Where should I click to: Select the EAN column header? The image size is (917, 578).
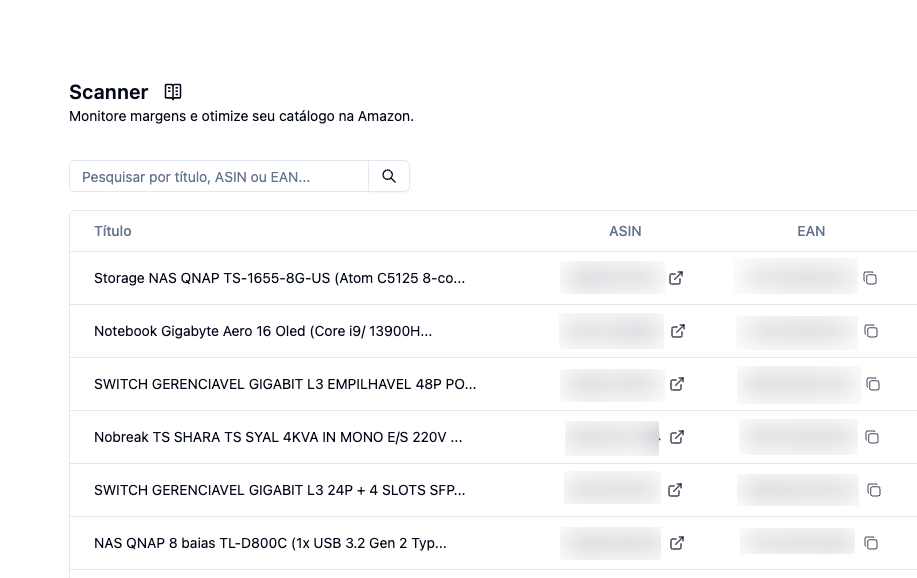(x=811, y=231)
